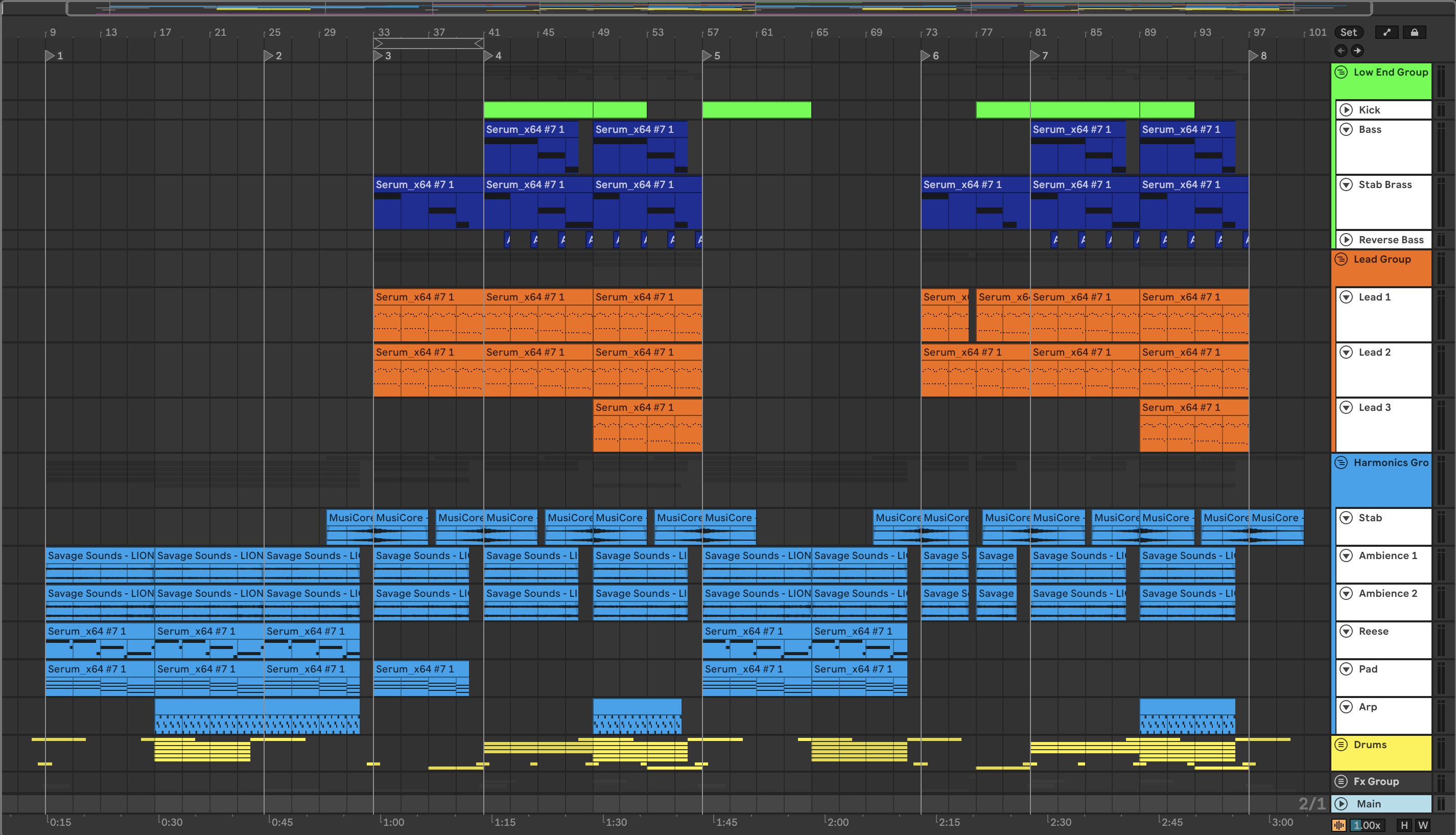Screen dimensions: 1456x835
Task: Click the orange waveform icon at bottom
Action: tap(1338, 825)
